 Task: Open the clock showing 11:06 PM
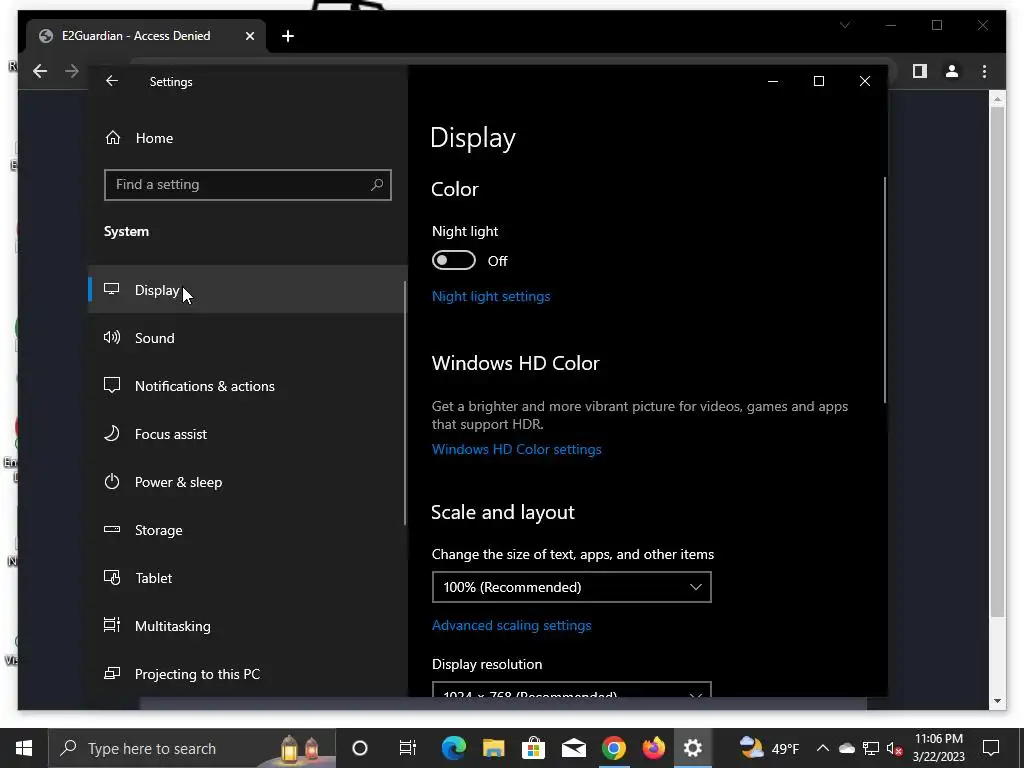[x=938, y=748]
